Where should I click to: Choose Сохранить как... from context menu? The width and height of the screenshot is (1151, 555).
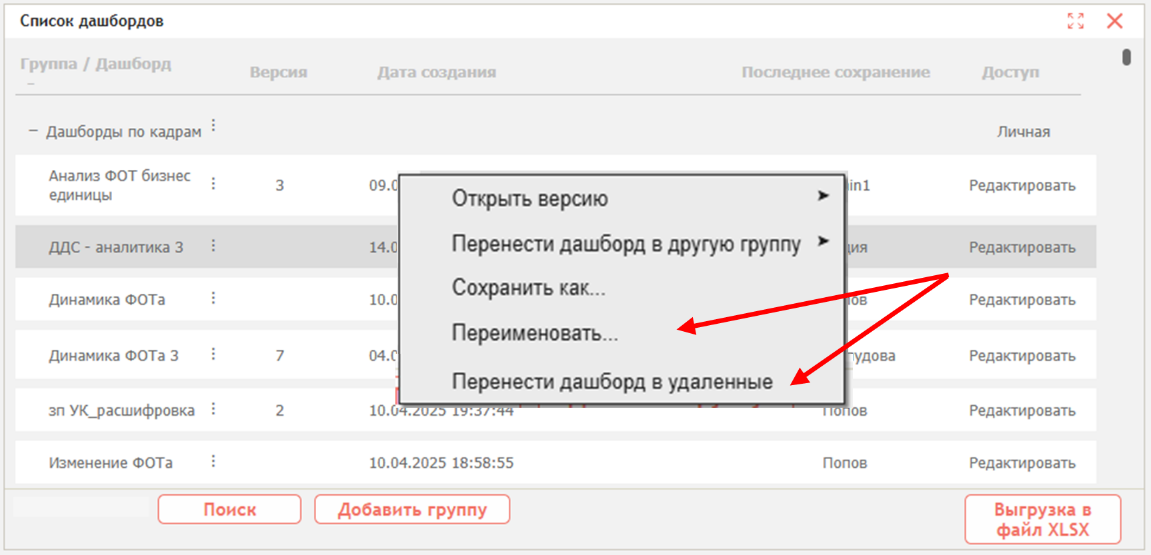point(529,287)
